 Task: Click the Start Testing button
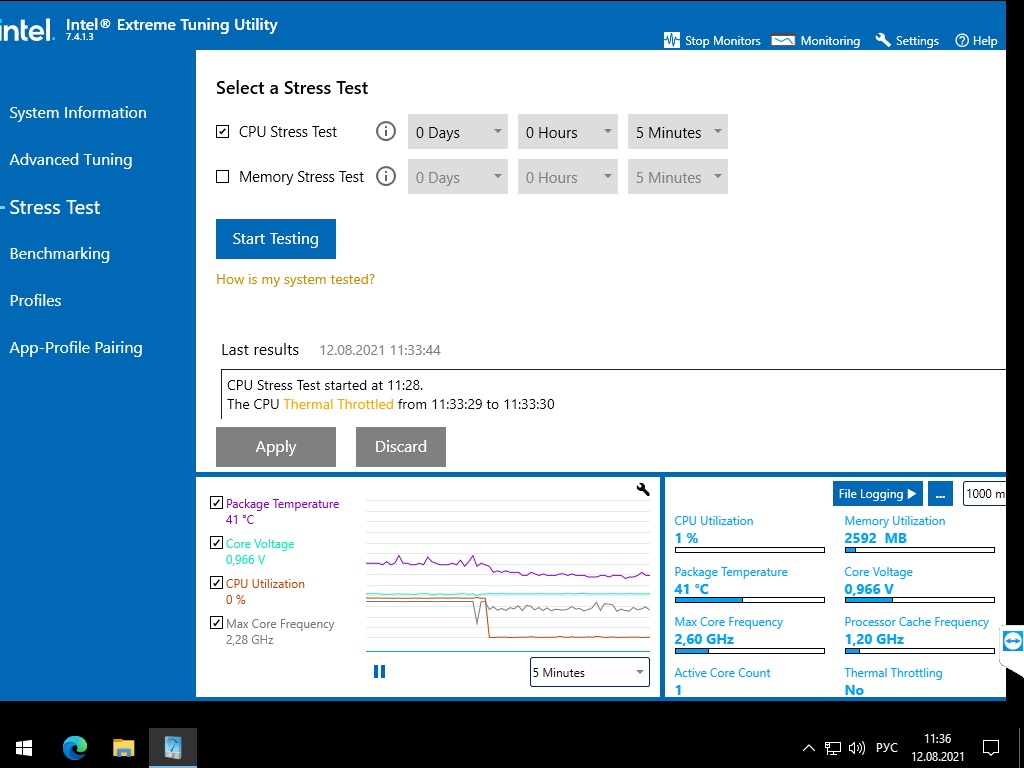[x=276, y=239]
